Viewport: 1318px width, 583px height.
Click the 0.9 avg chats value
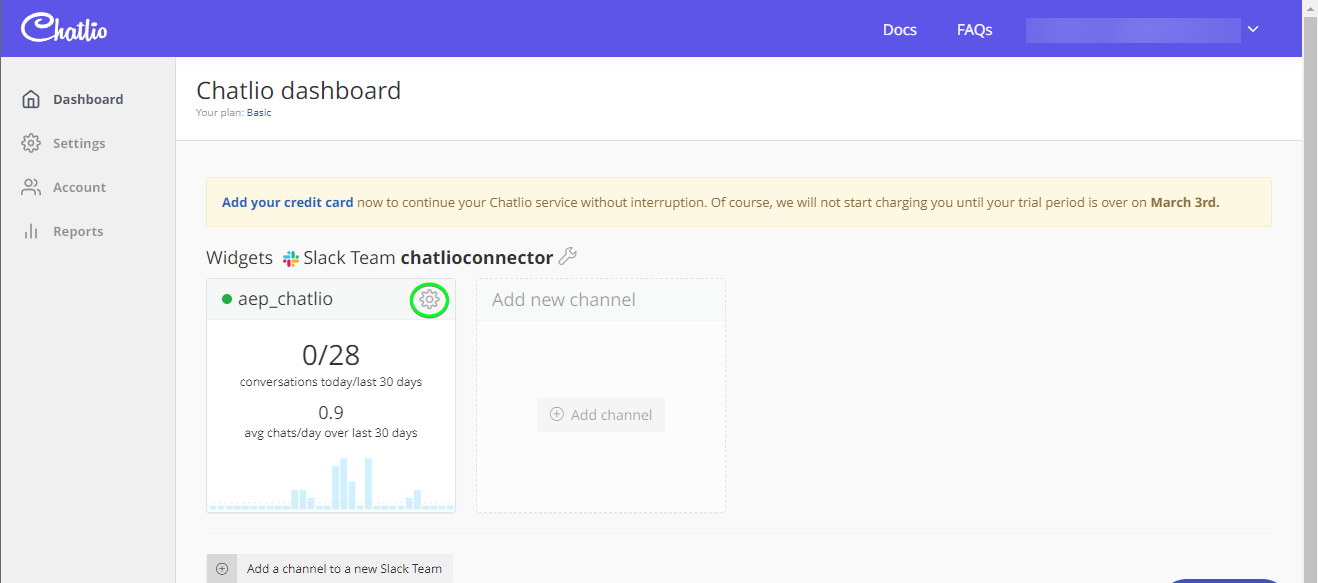point(331,412)
